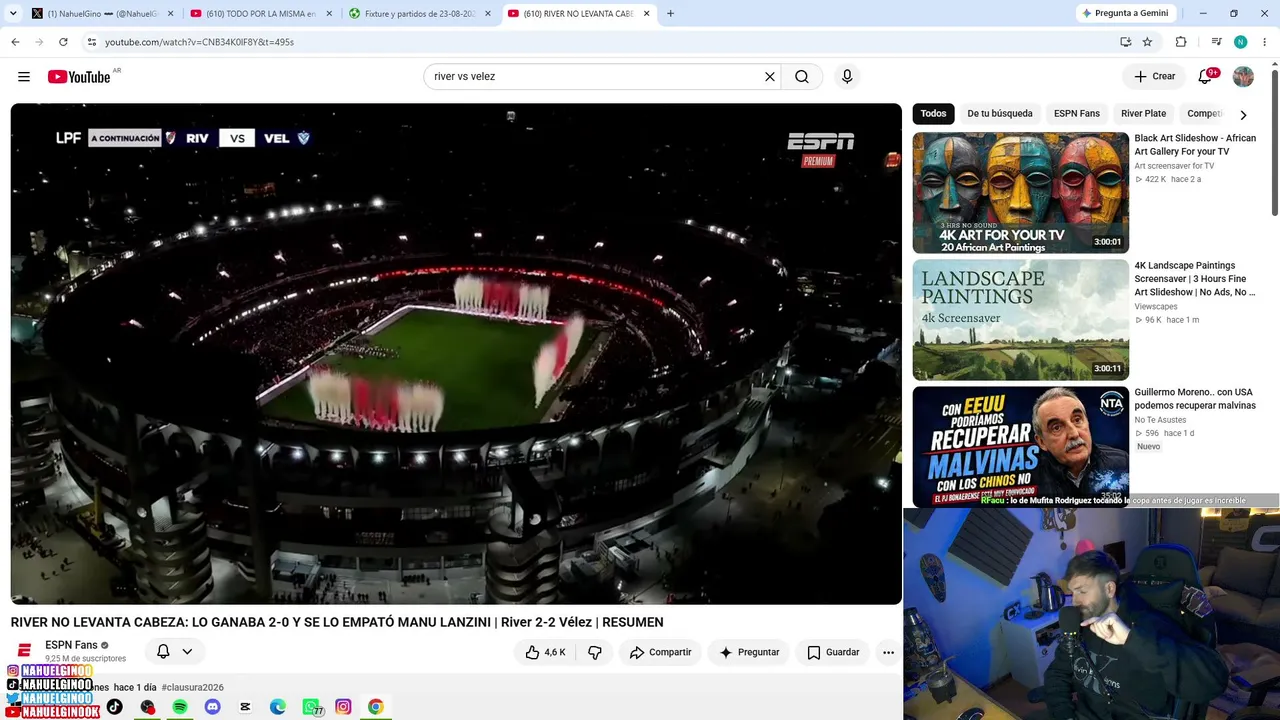Open Chrome's three-dot menu

tap(1265, 42)
